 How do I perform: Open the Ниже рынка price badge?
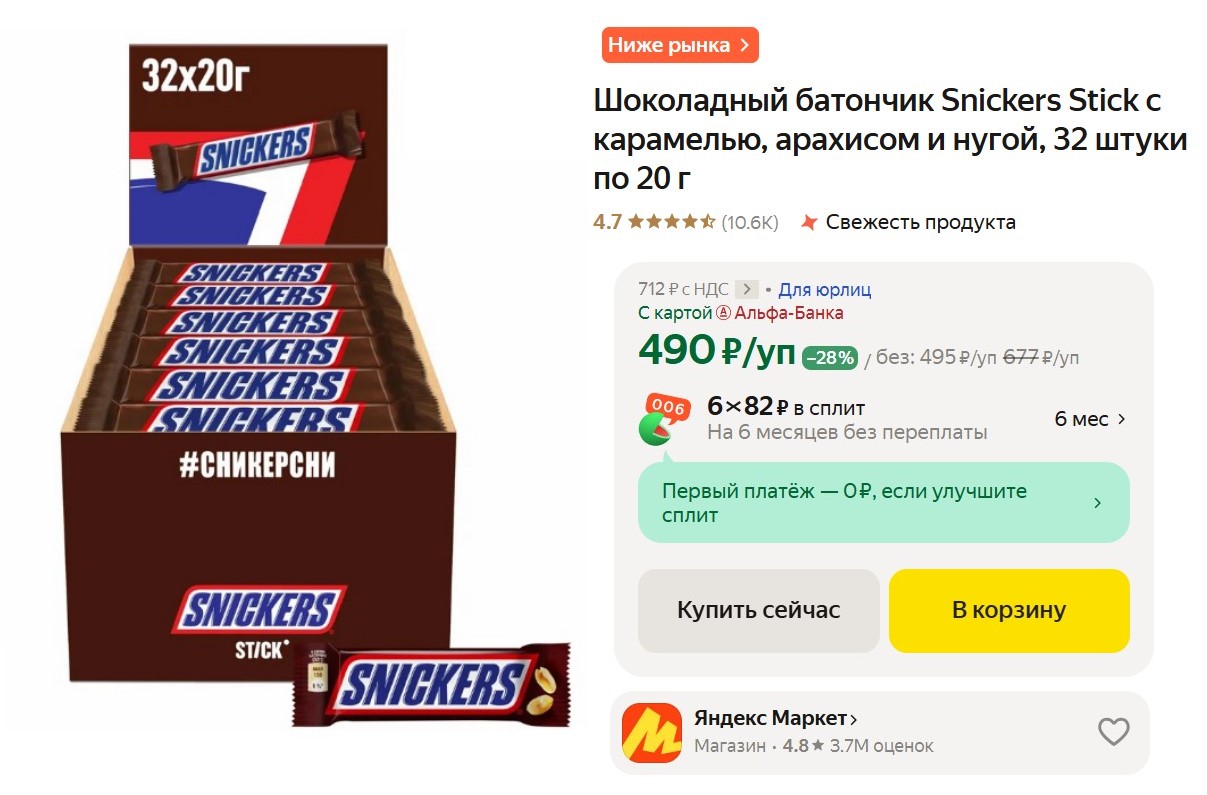tap(680, 45)
